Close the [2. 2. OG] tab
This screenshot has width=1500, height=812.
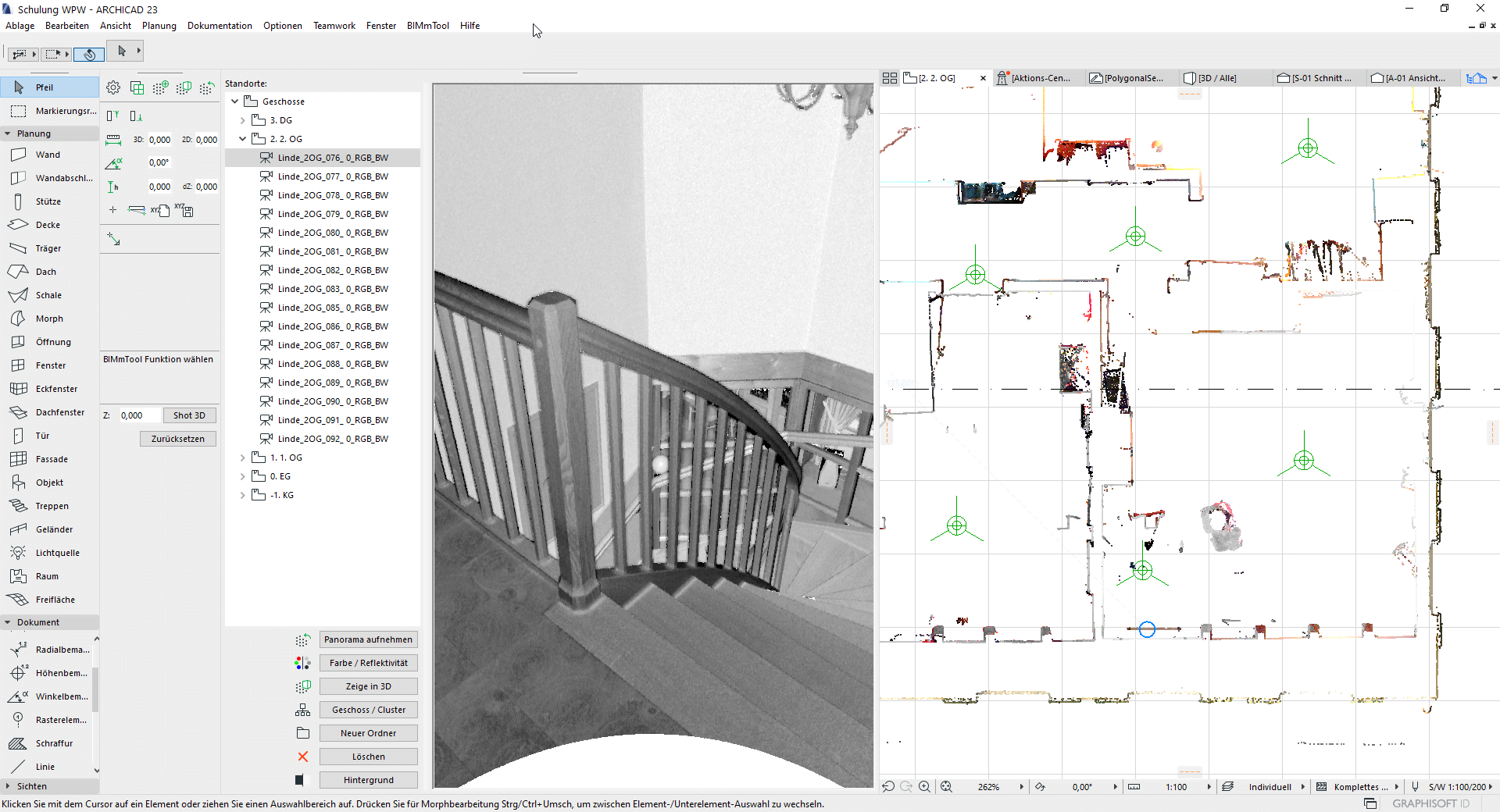(x=983, y=78)
